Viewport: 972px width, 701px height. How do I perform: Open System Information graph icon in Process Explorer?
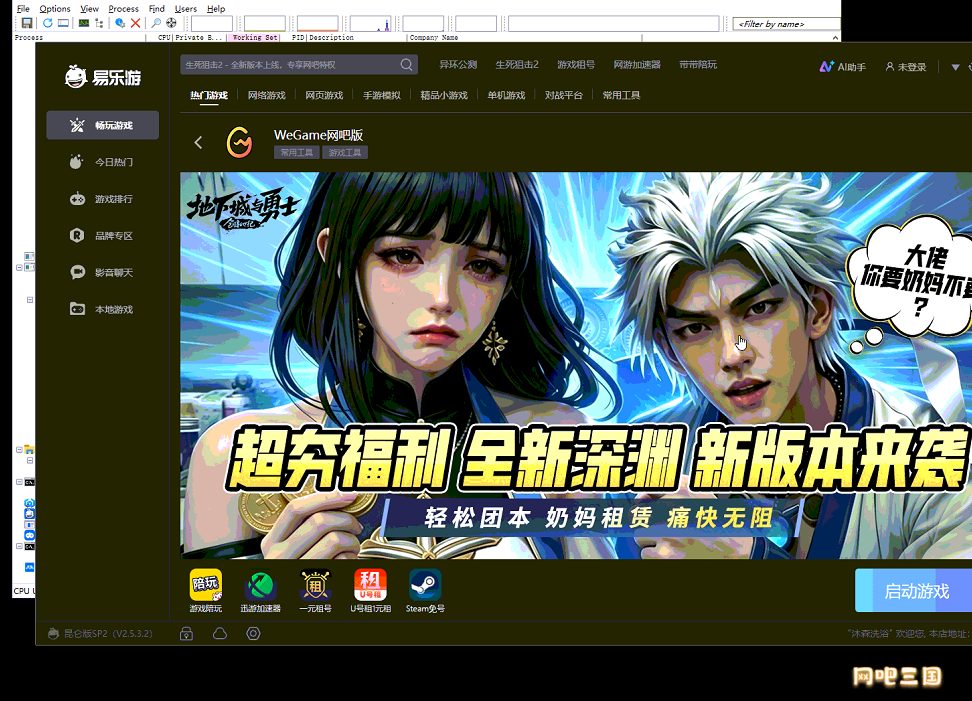coord(84,23)
